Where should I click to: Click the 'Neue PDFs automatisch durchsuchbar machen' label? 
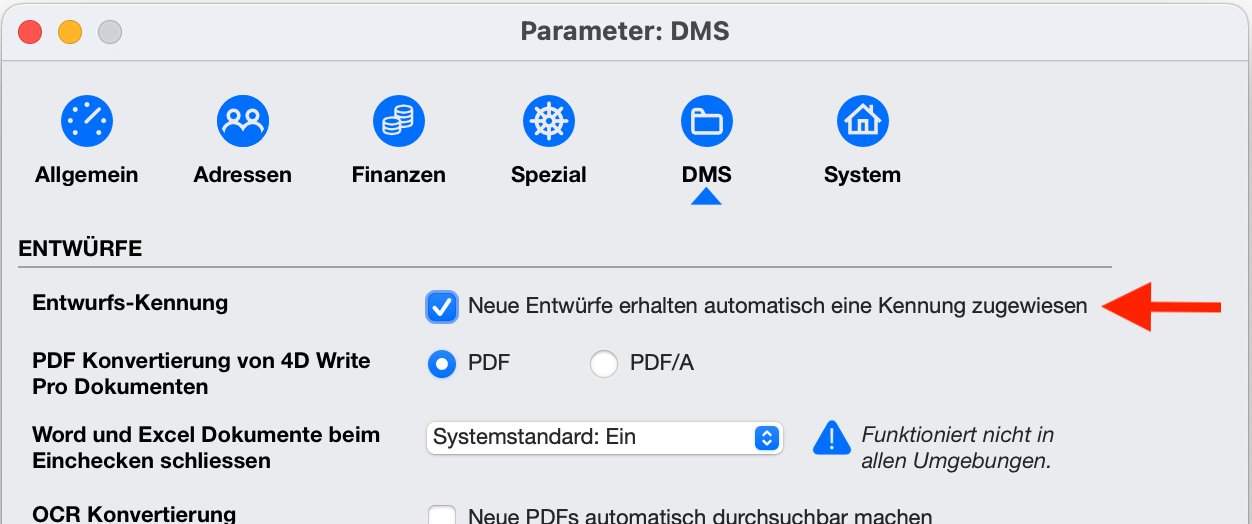pos(700,517)
